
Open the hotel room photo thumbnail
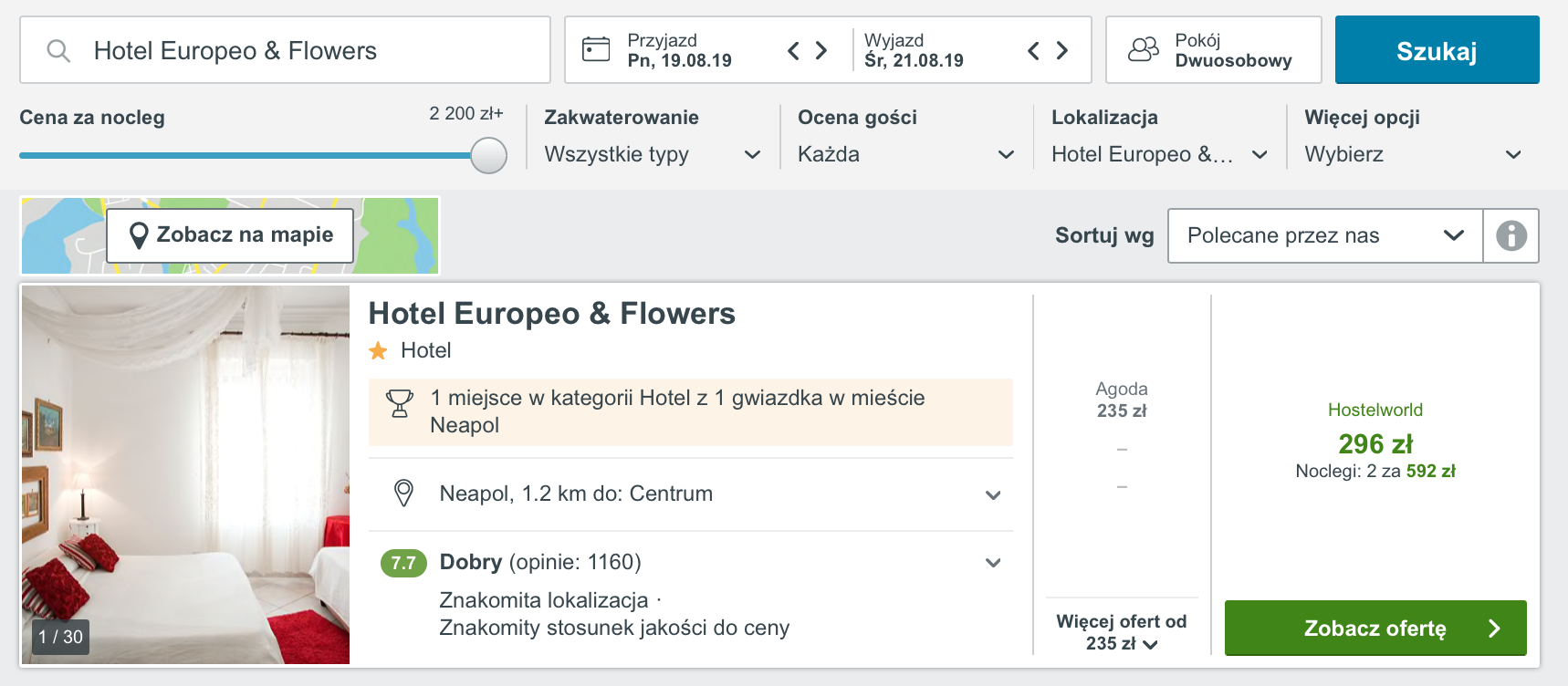pos(185,474)
